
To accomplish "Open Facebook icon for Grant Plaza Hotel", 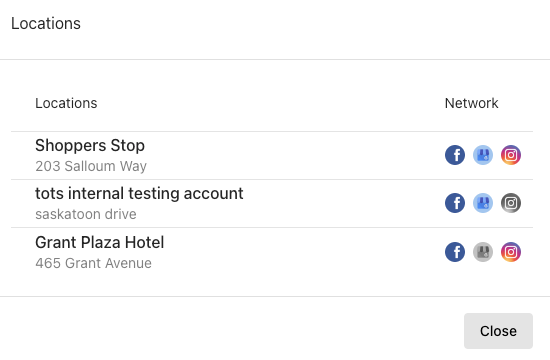I will [x=455, y=252].
